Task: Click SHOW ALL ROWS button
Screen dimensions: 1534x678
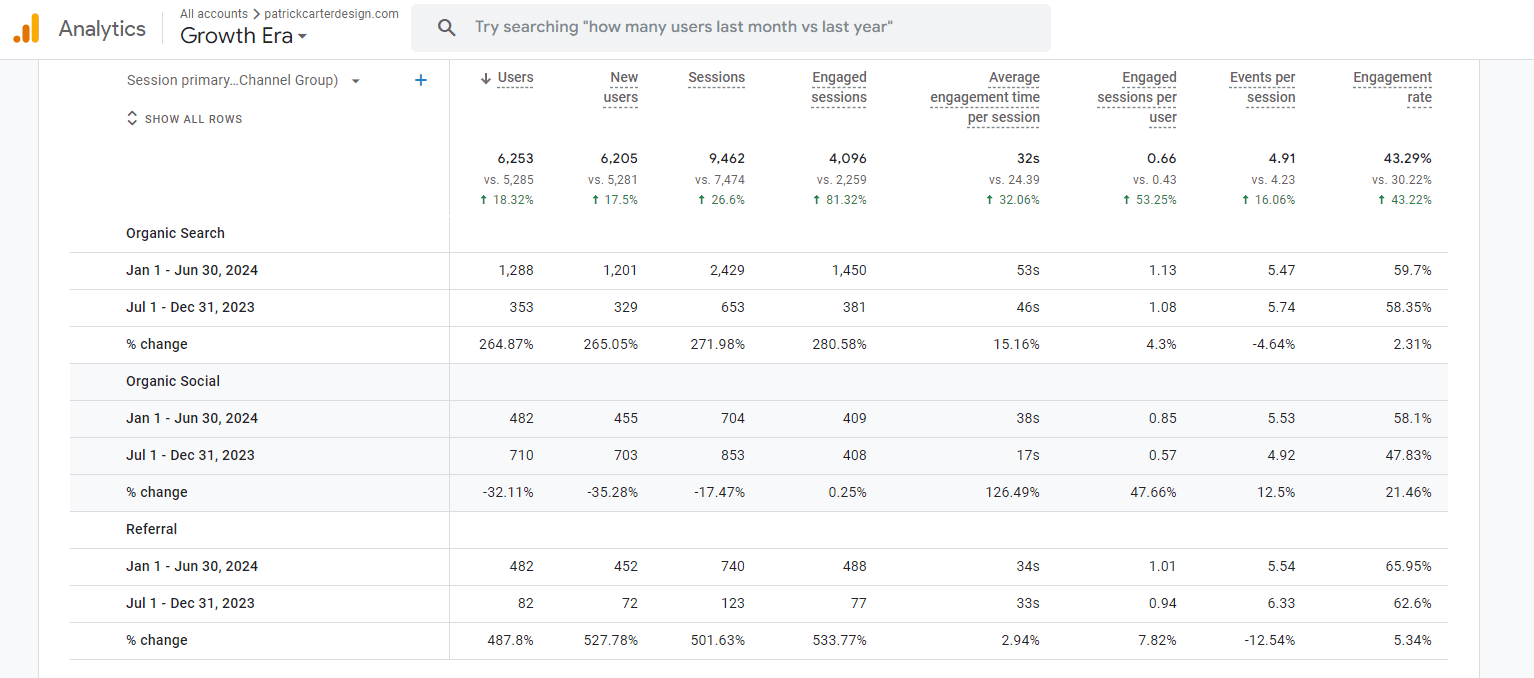Action: [193, 119]
